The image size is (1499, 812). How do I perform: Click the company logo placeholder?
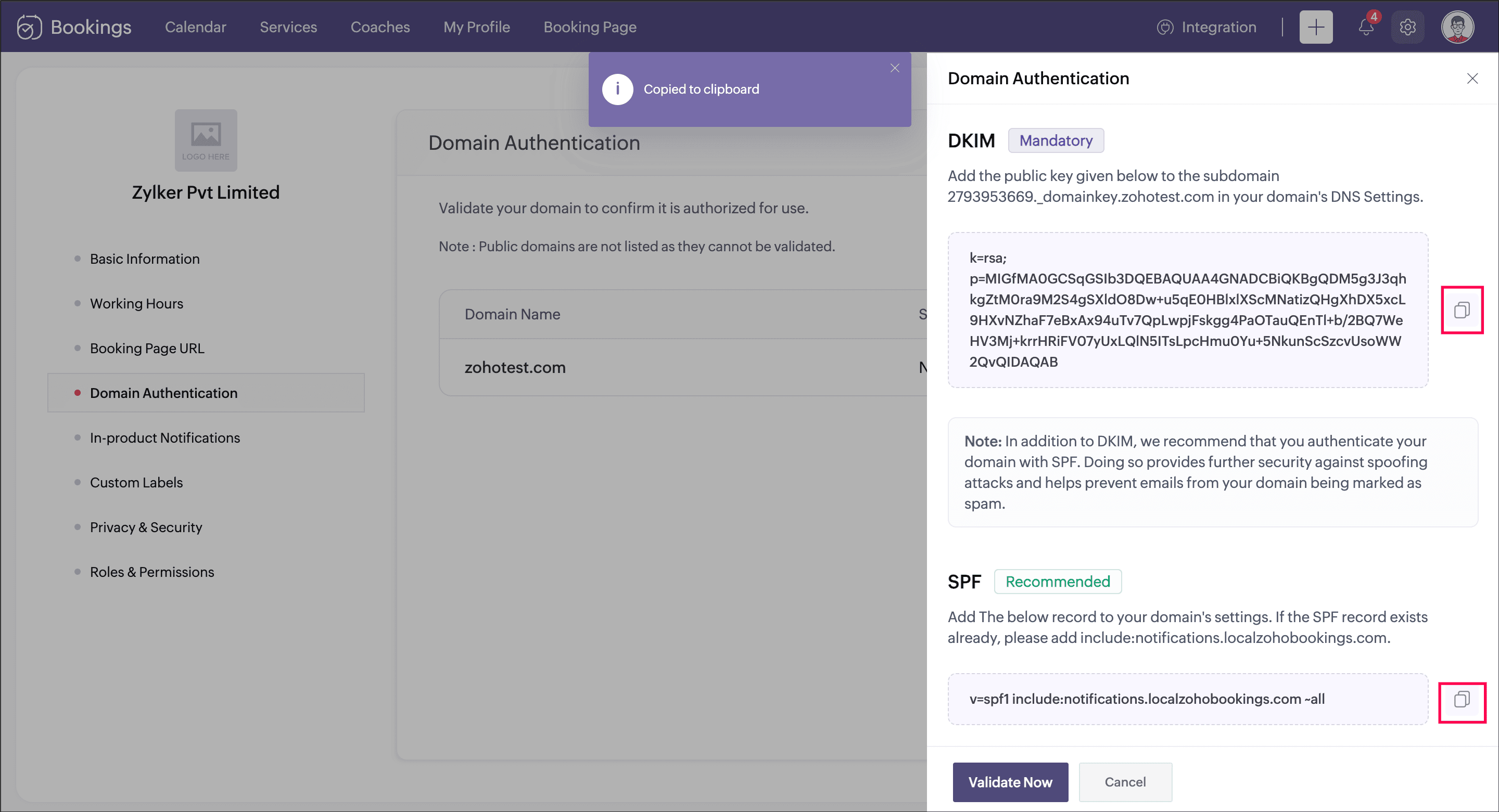click(206, 140)
